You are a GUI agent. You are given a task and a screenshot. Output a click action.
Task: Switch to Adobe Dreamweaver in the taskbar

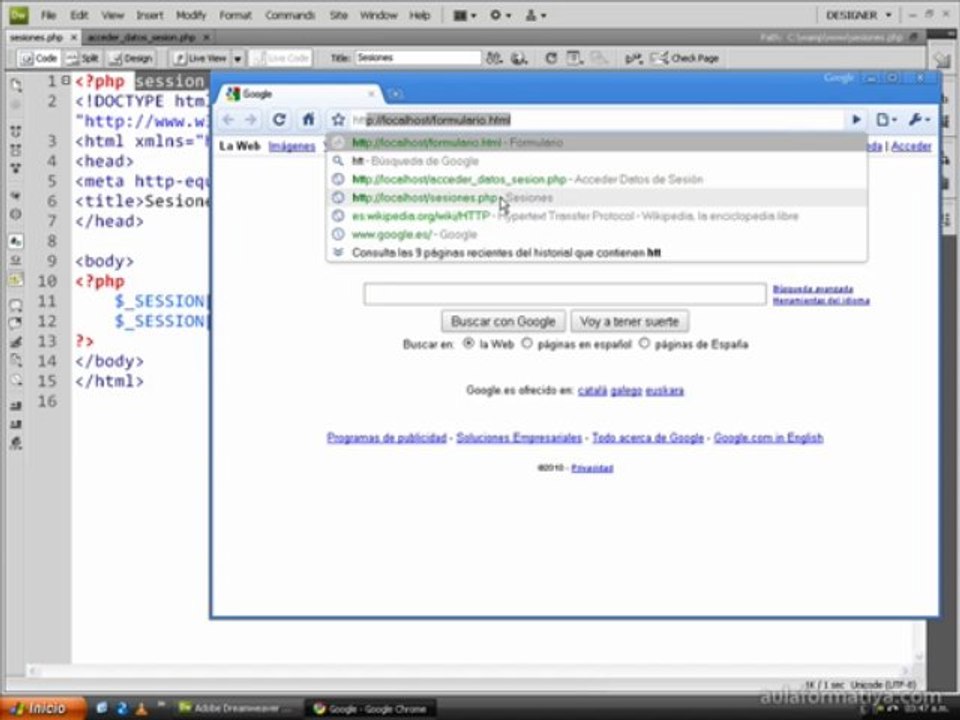pos(235,708)
